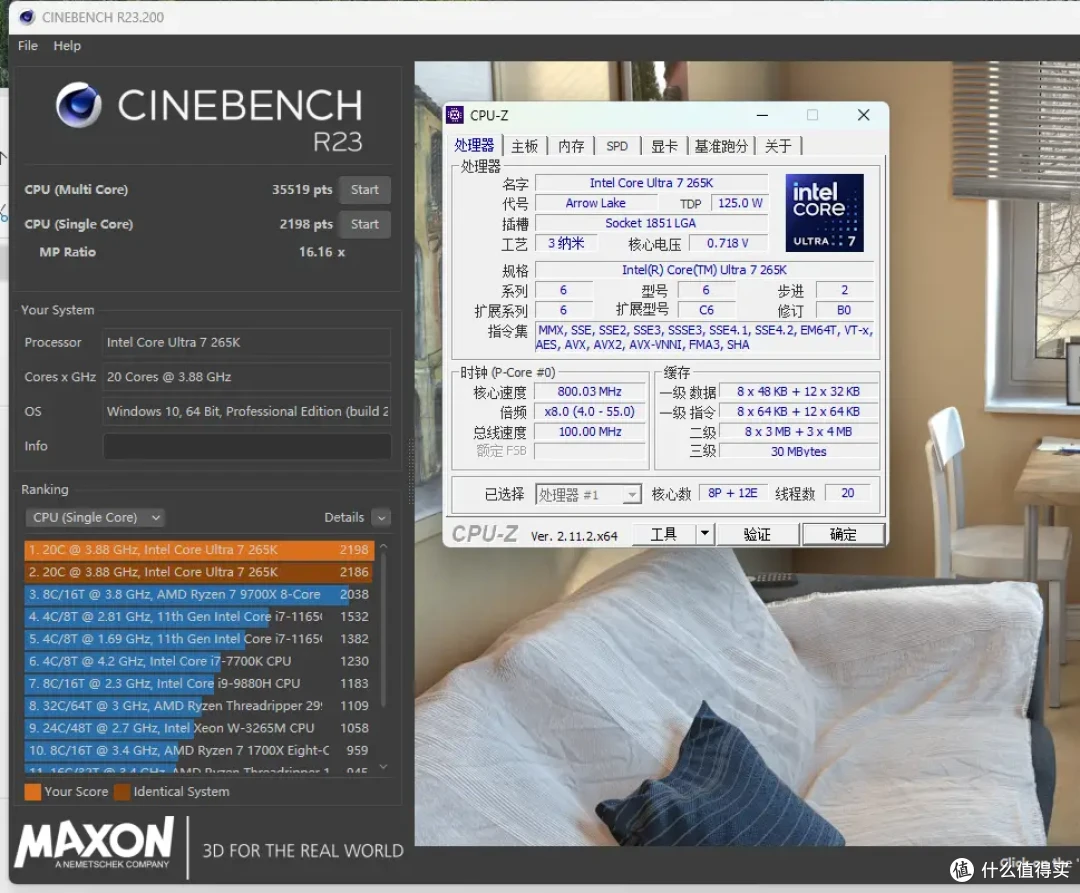The image size is (1080, 893).
Task: Open the CPU (Single Core) ranking dropdown
Action: click(95, 517)
